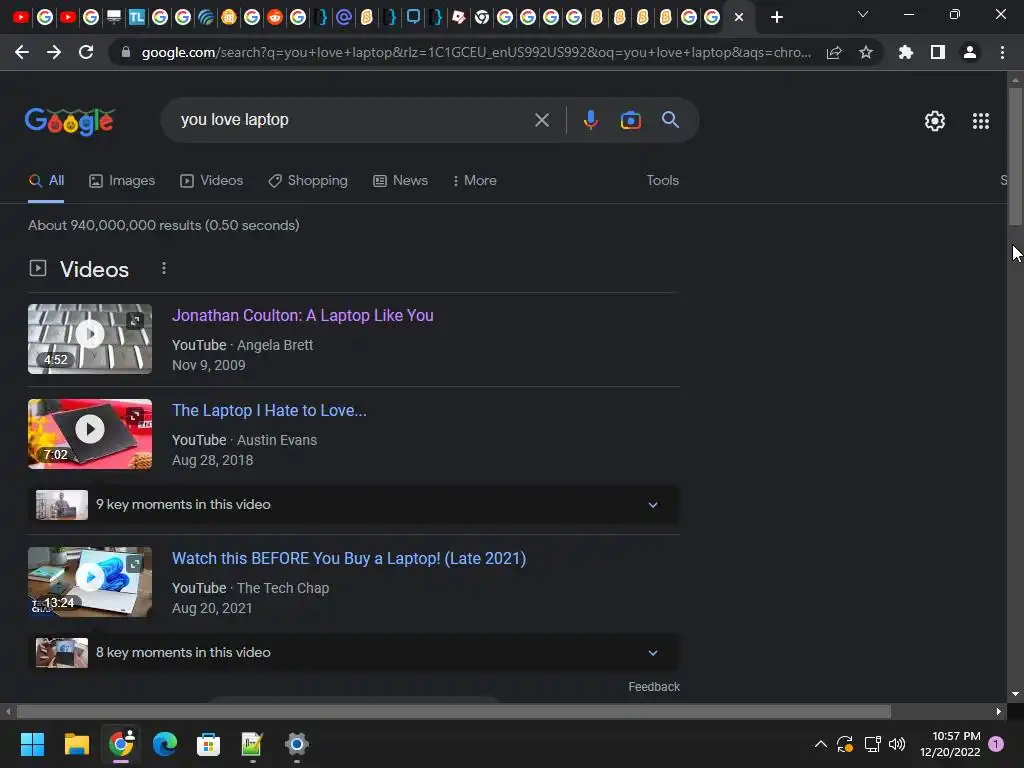Reload the page with the refresh icon
Screen dimensions: 1024x768
(86, 52)
